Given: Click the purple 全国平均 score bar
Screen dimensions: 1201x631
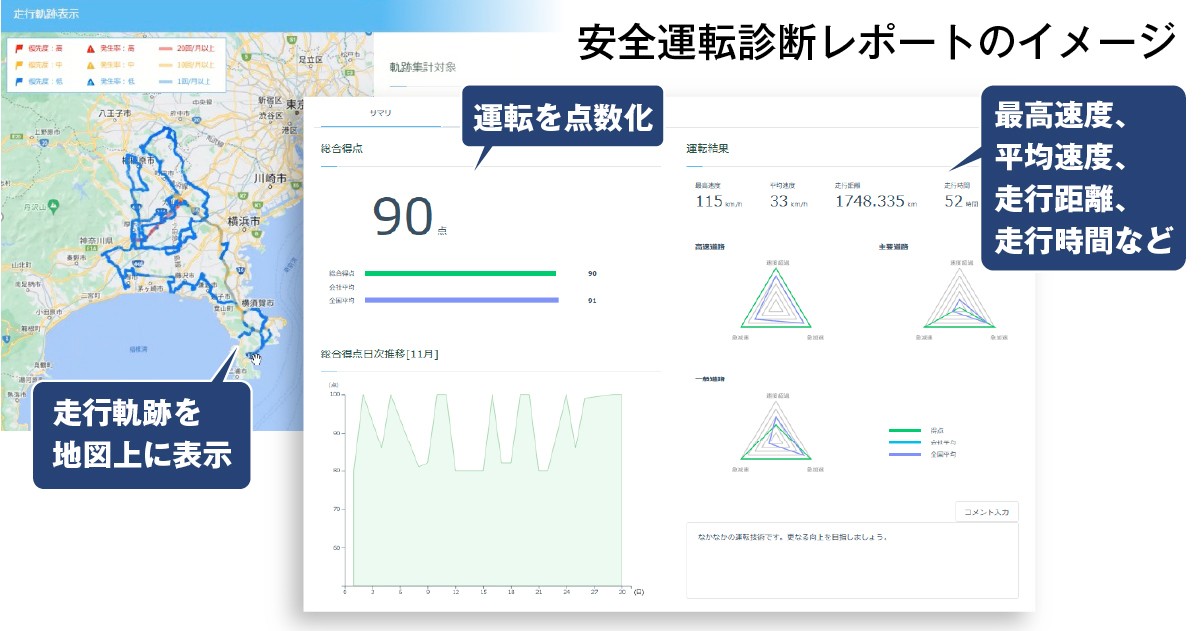Looking at the screenshot, I should [460, 299].
